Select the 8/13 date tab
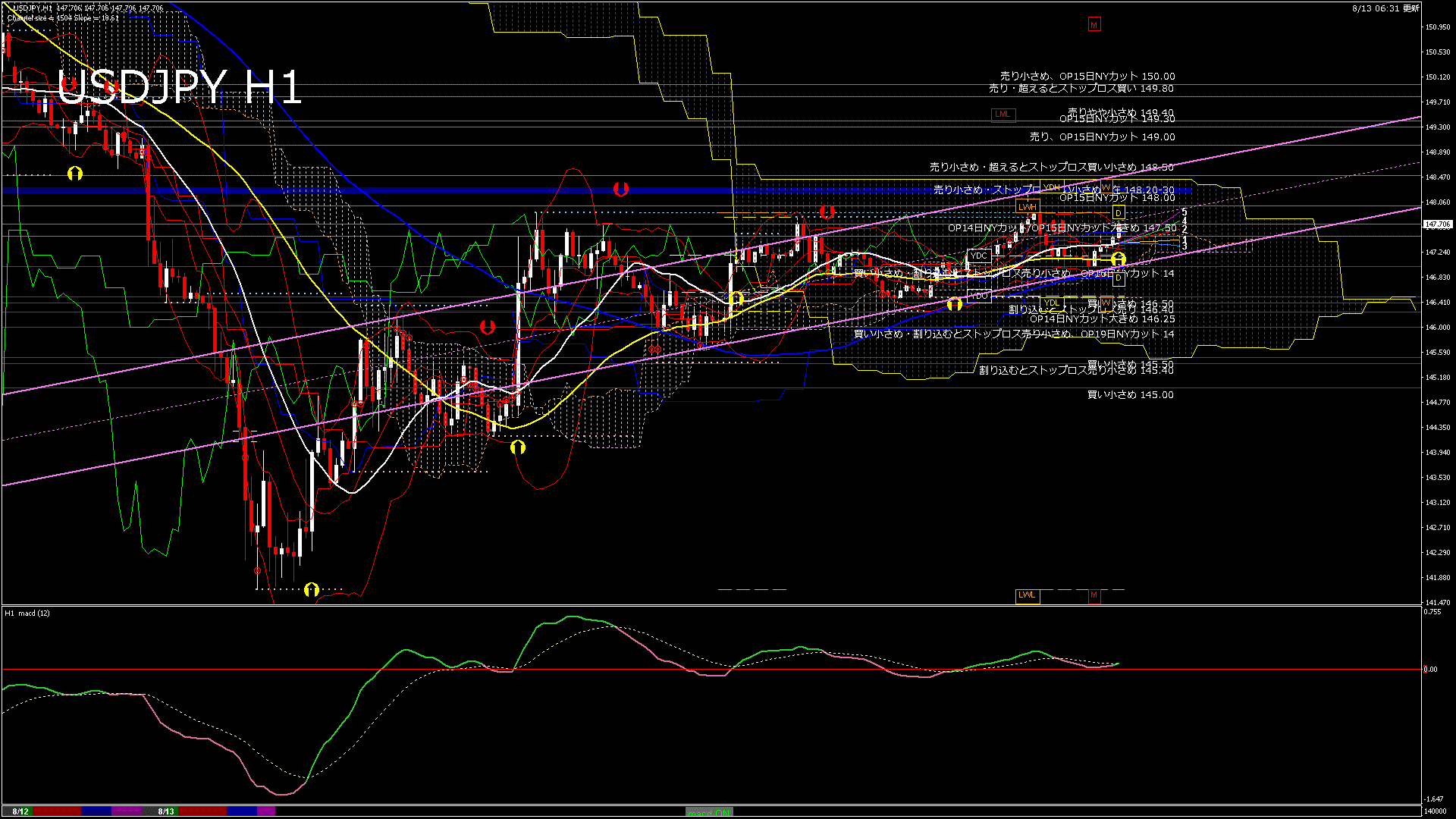1456x819 pixels. tap(166, 811)
